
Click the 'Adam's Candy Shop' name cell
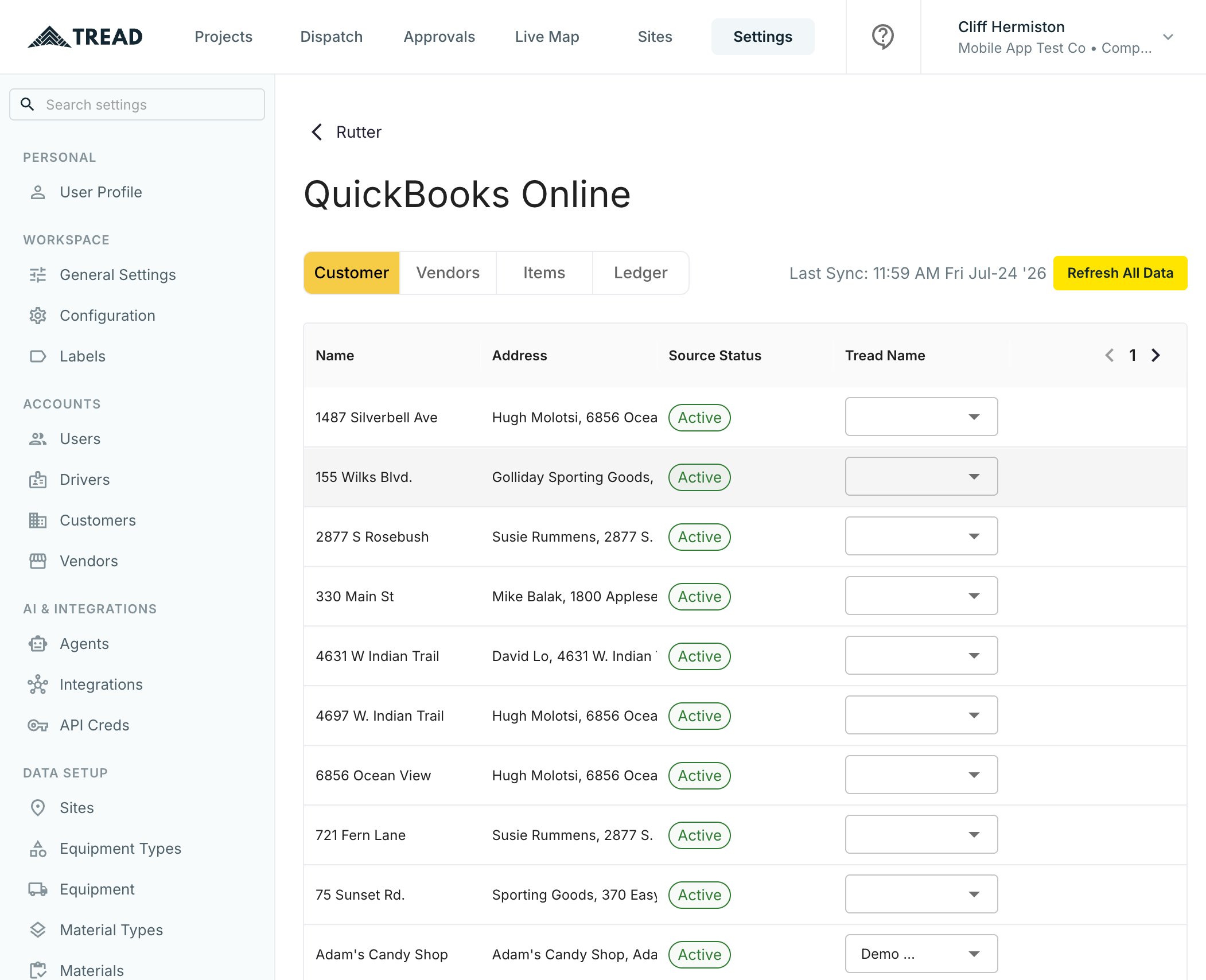pyautogui.click(x=382, y=954)
